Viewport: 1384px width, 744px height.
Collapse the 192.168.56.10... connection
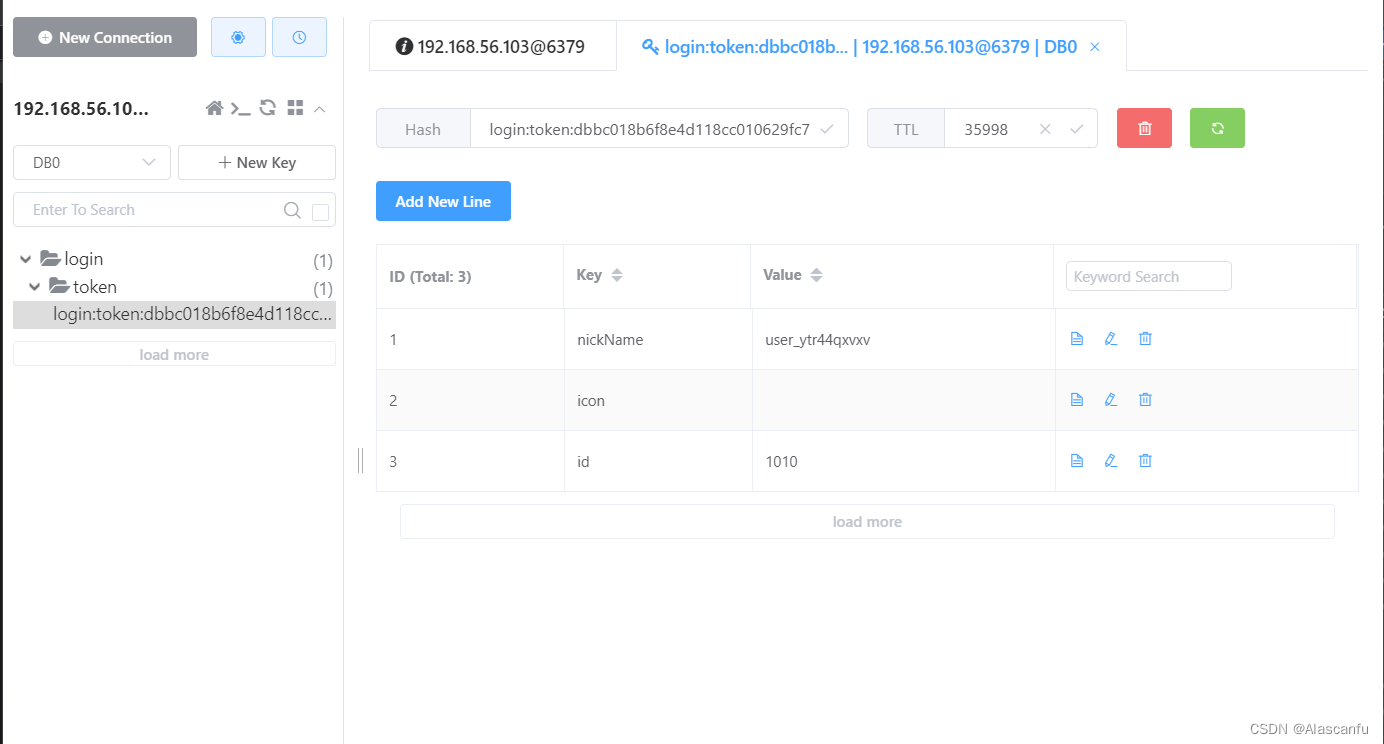tap(320, 108)
